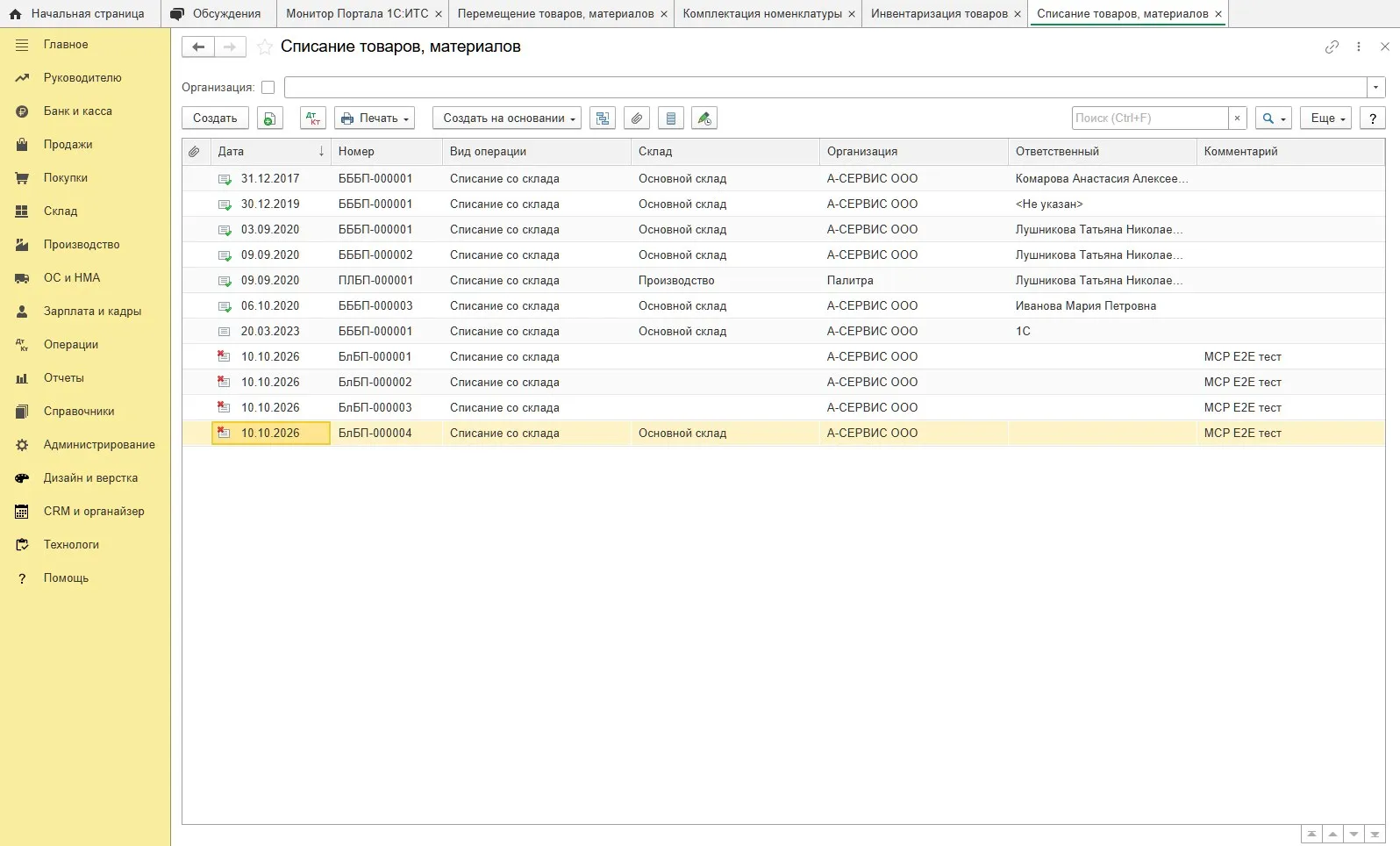Enable the Организация filter checkbox

tap(268, 88)
